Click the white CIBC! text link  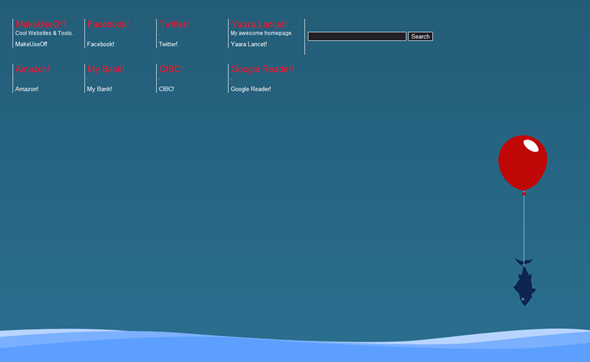[x=166, y=89]
